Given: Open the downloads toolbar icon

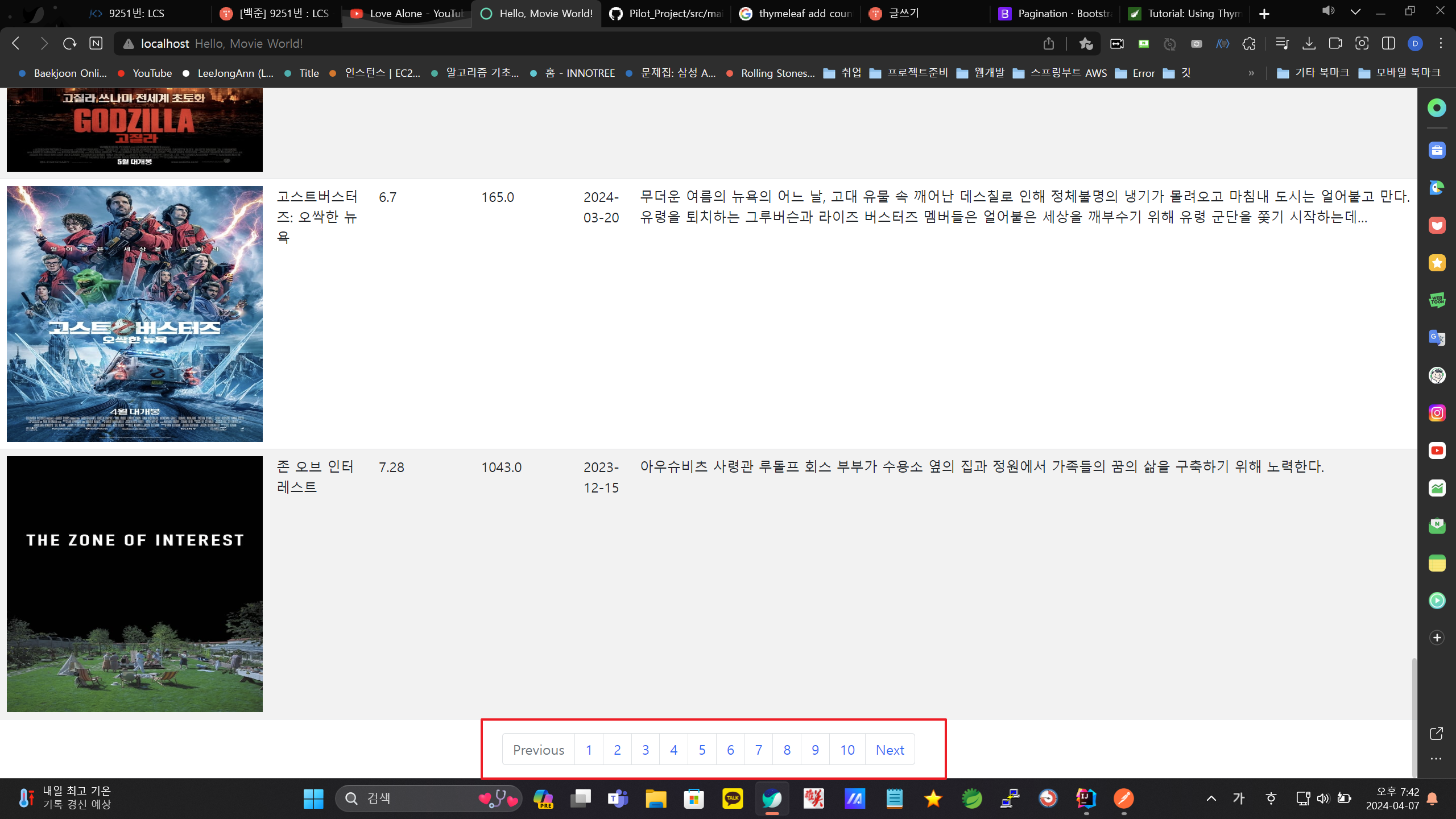Looking at the screenshot, I should [1309, 43].
